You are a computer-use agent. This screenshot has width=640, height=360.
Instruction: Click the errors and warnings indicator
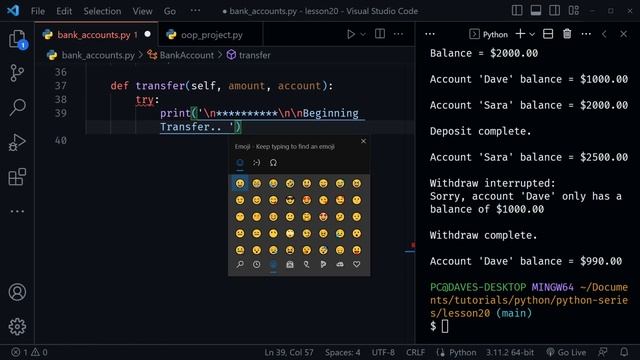pyautogui.click(x=29, y=352)
